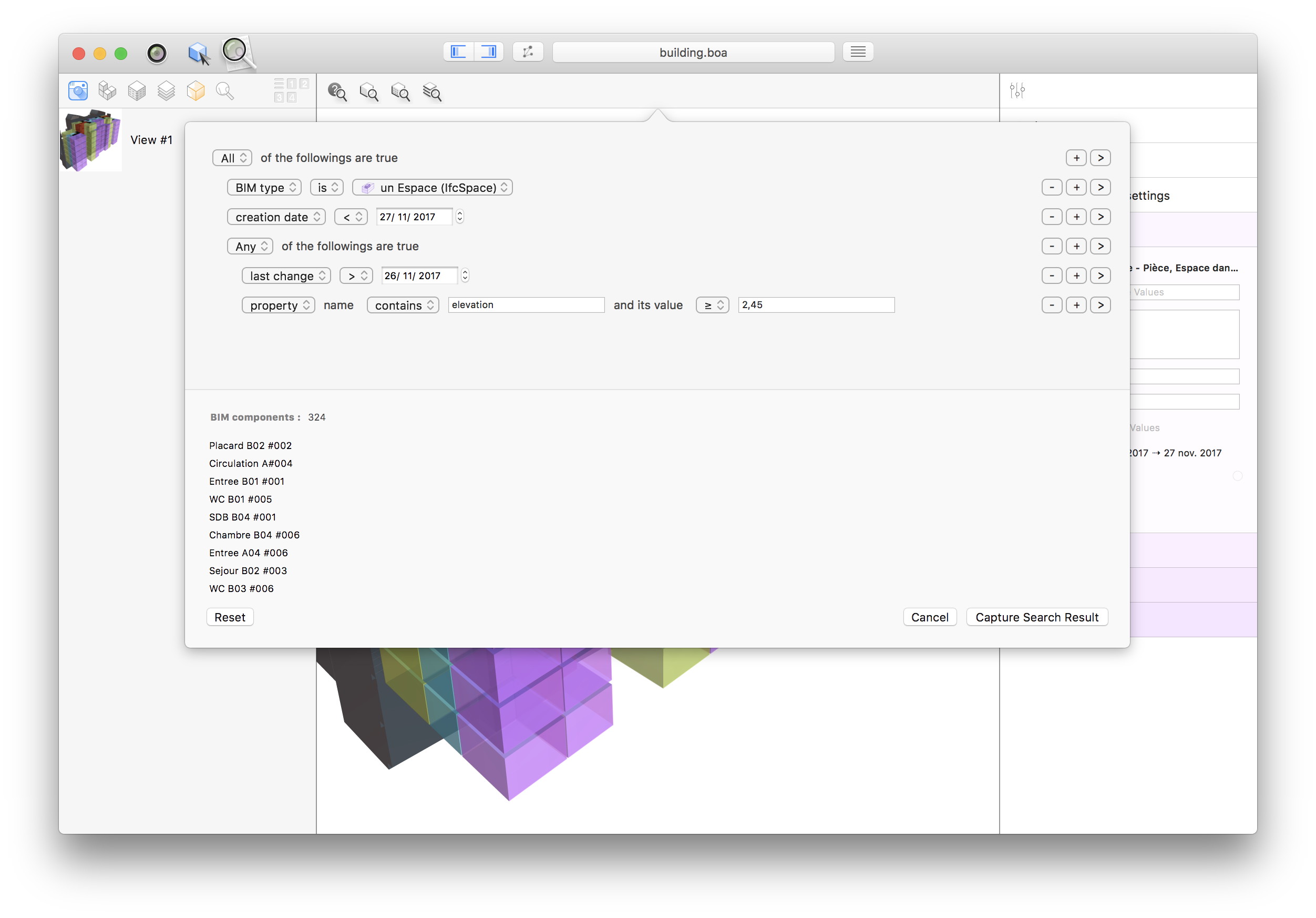
Task: Select result Placard B02 #002
Action: 251,445
